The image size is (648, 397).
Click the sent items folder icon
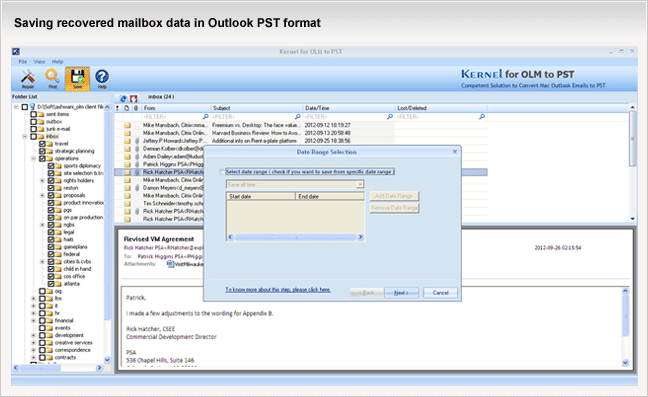[41, 114]
